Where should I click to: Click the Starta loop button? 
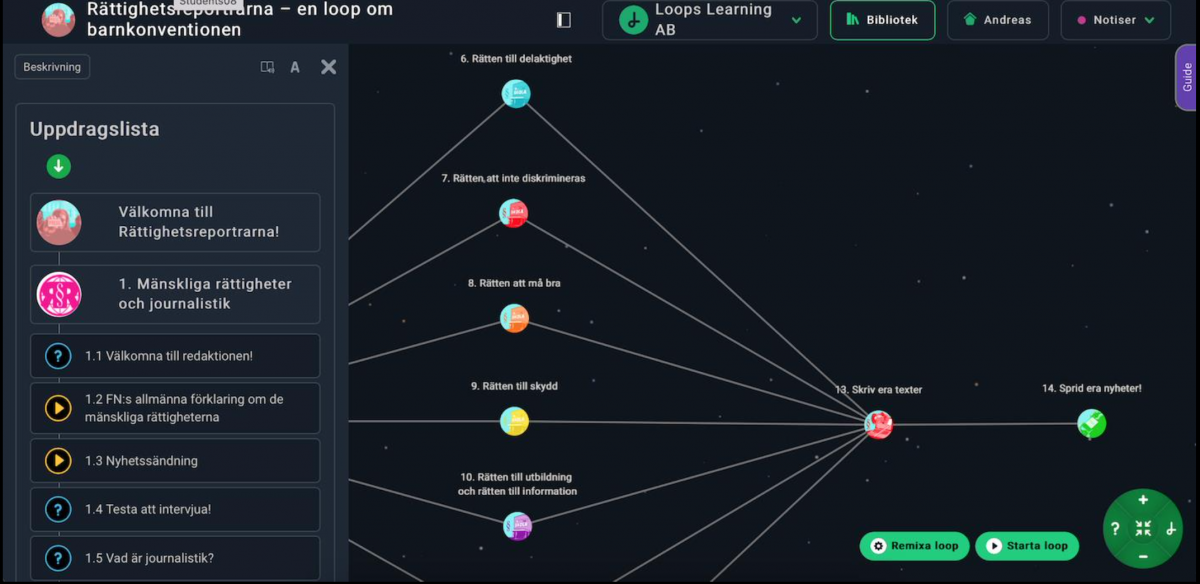tap(1027, 546)
